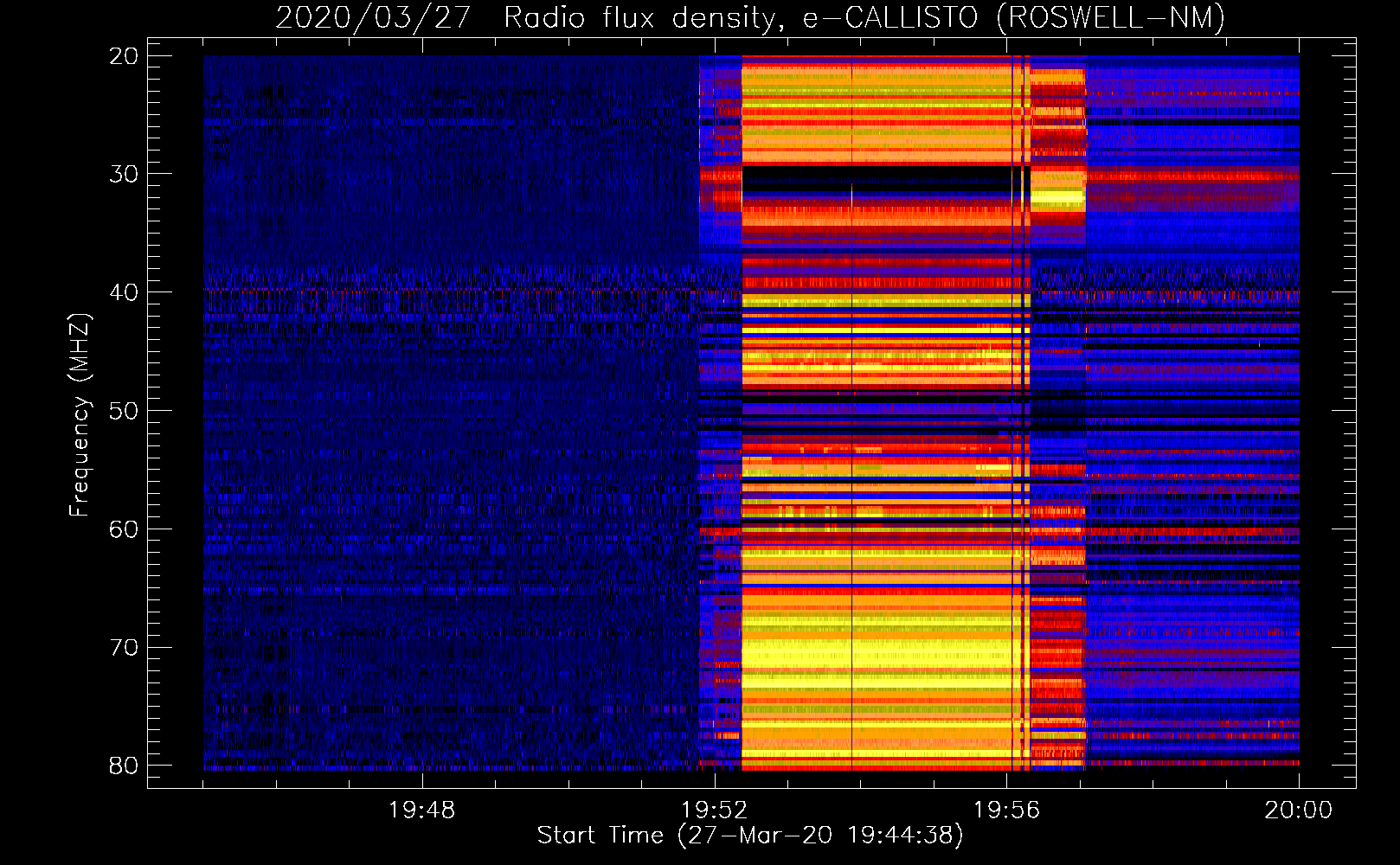Click the 19:52 time tick label

pyautogui.click(x=714, y=811)
